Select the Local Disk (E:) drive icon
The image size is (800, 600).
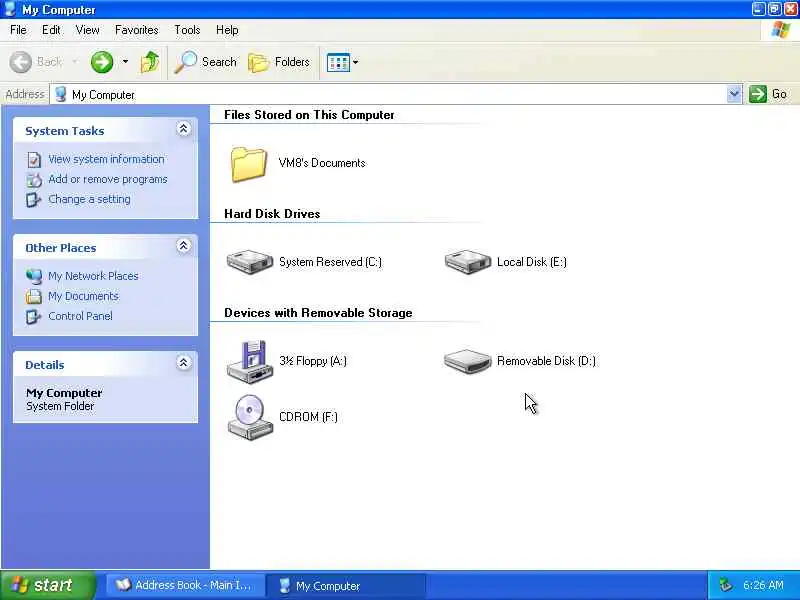coord(468,262)
